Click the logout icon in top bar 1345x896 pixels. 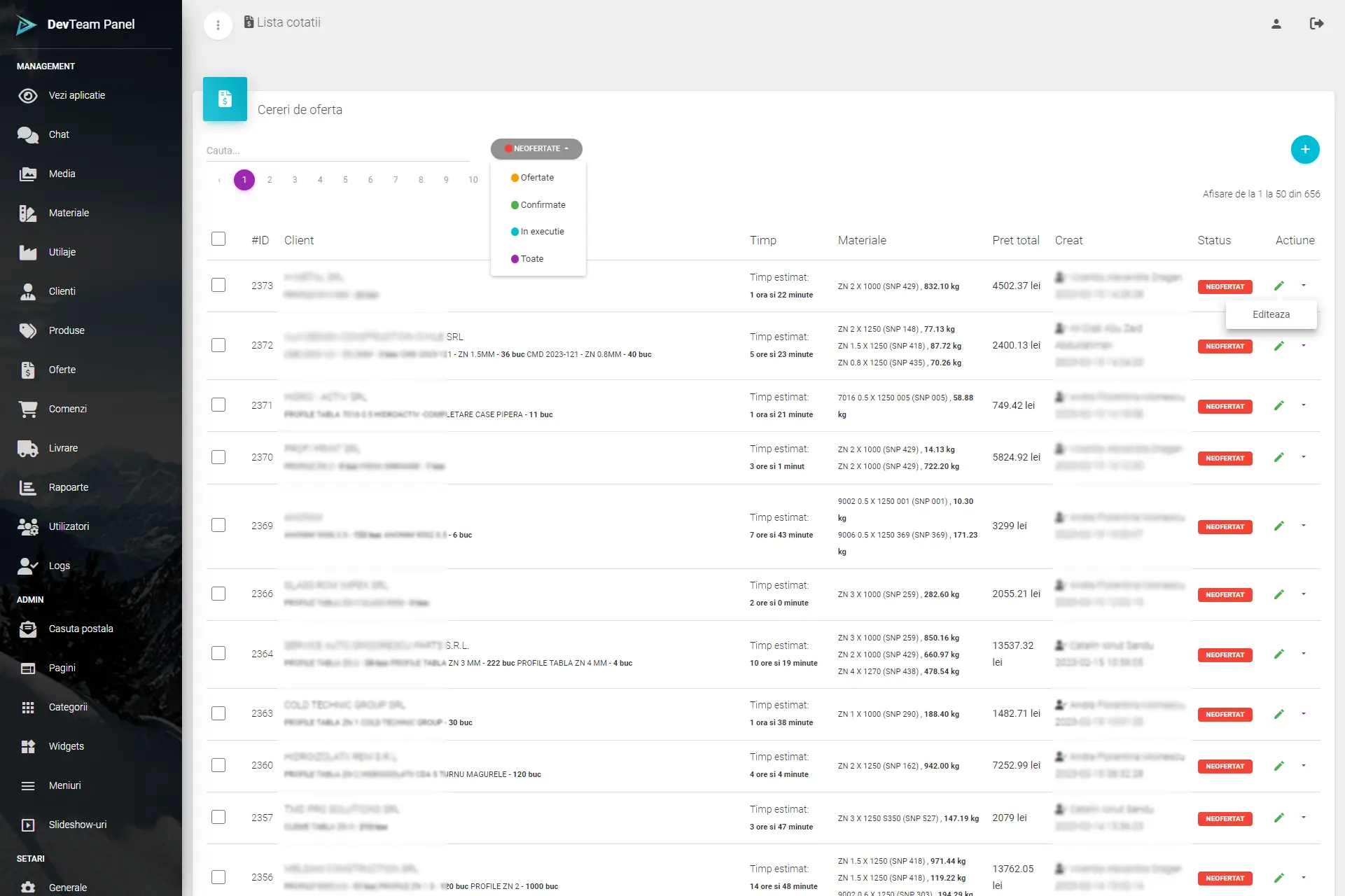click(1316, 24)
